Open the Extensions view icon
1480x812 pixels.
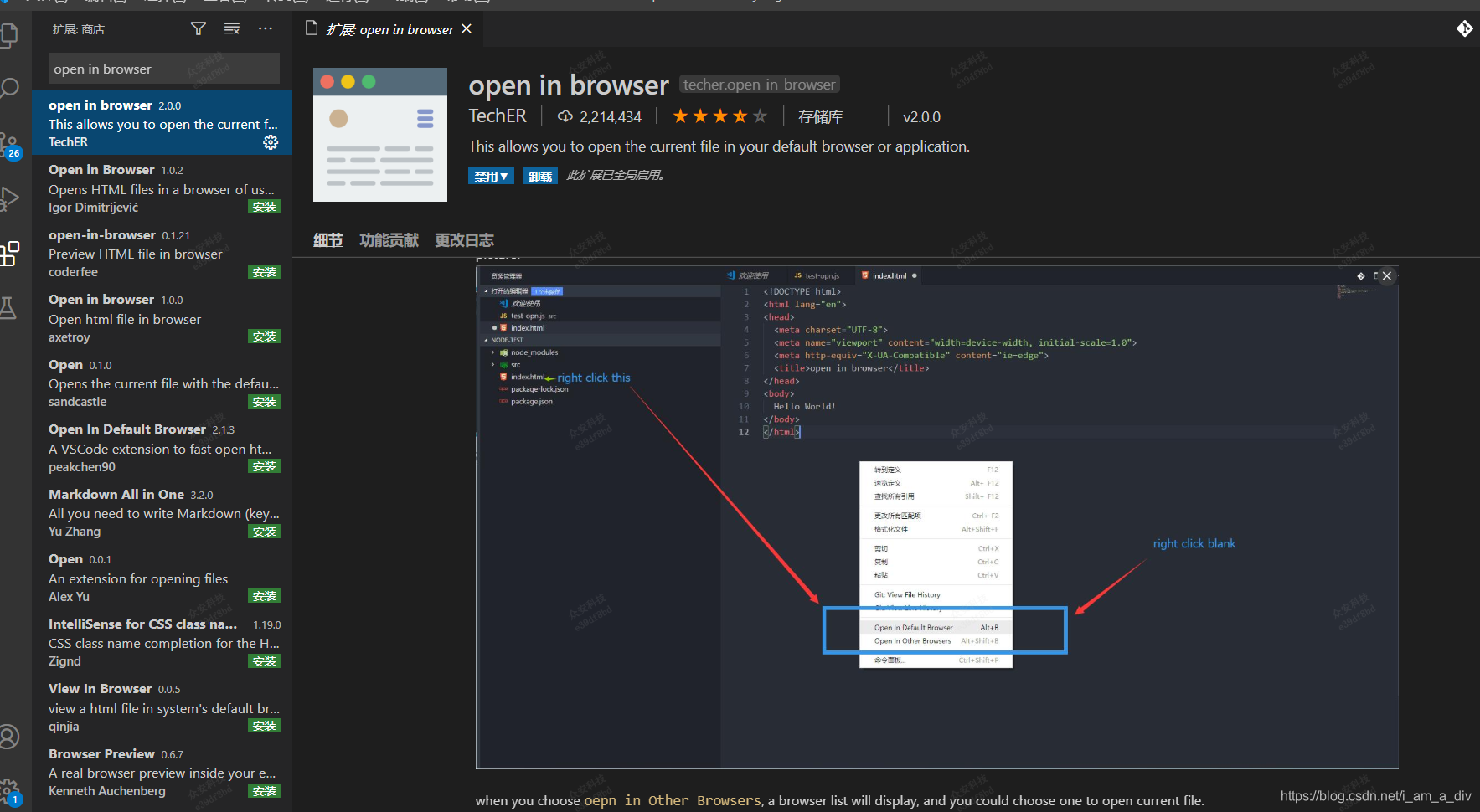(x=9, y=254)
